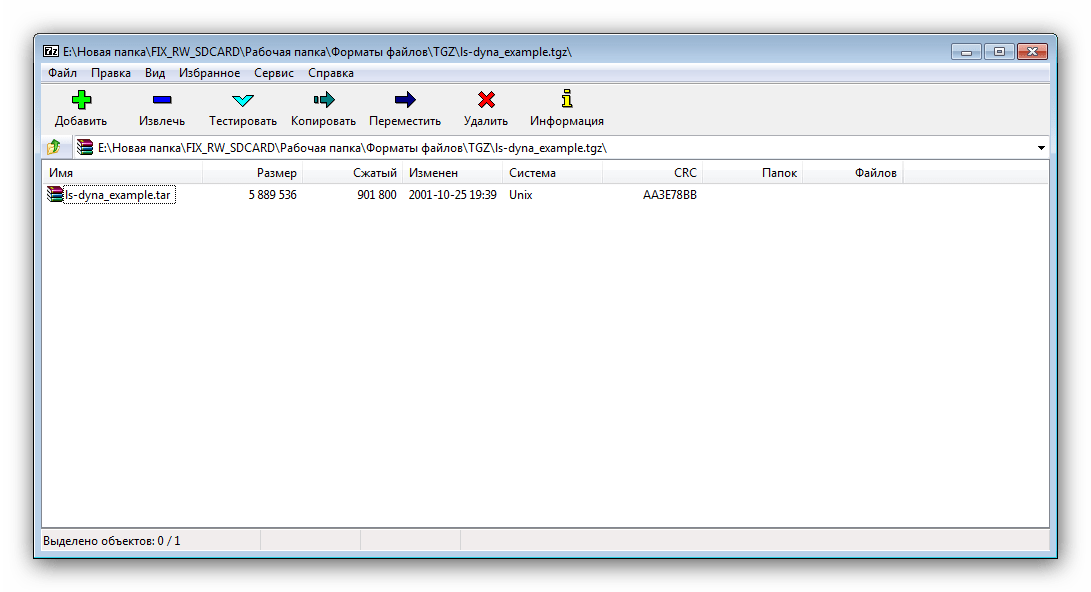Open the Избранное menu
This screenshot has width=1091, height=592.
click(x=209, y=73)
